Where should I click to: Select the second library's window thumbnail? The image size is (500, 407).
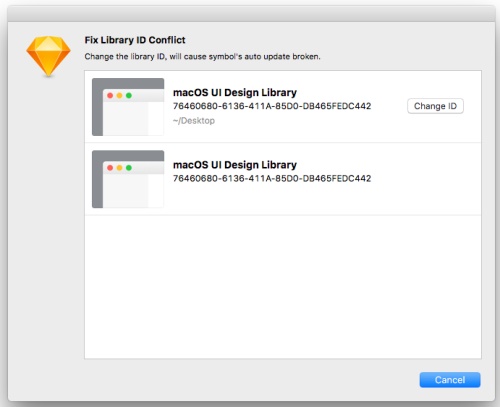coord(128,179)
